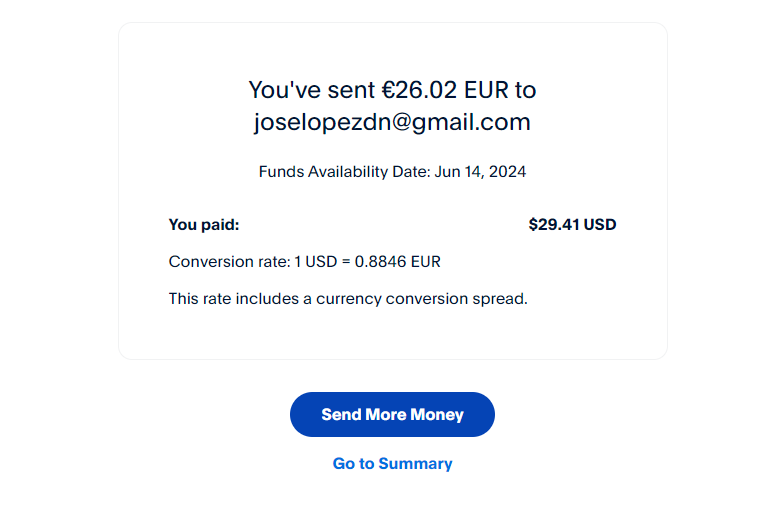The height and width of the screenshot is (505, 776).
Task: Select the 0.8846 EUR rate value
Action: click(x=398, y=262)
